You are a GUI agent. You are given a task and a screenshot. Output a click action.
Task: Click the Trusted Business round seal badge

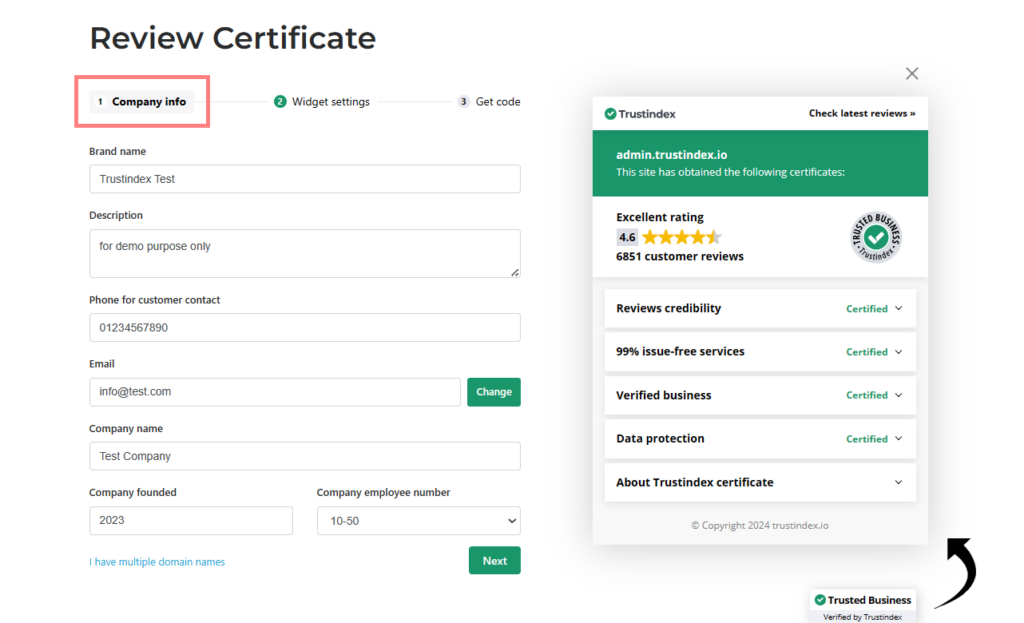(x=875, y=237)
